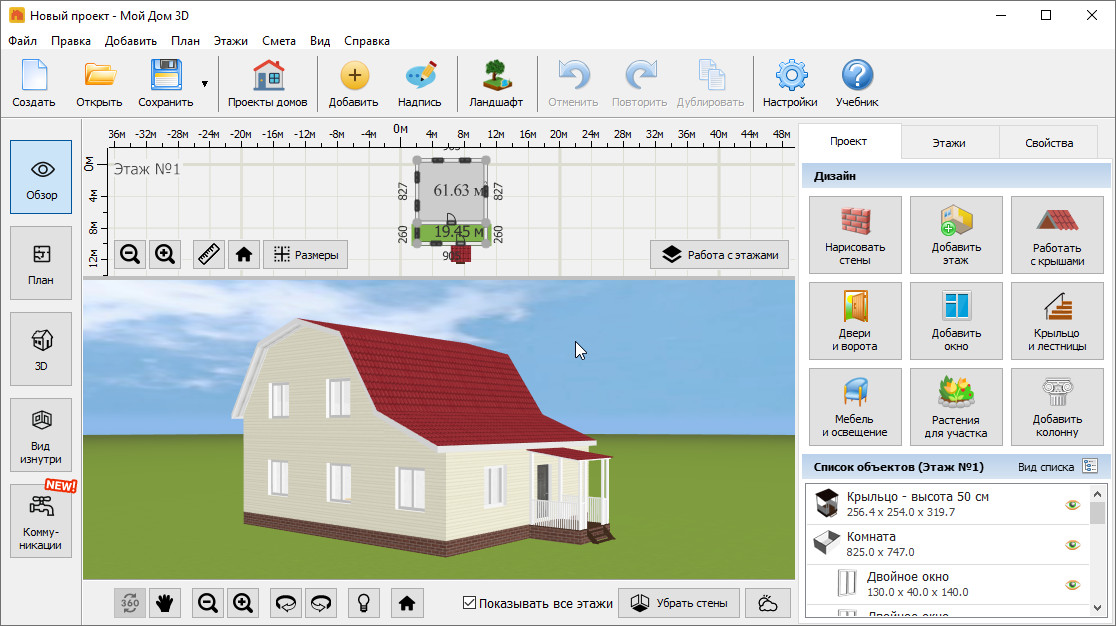This screenshot has width=1116, height=626.
Task: Open House Projects (Проекты домов)
Action: tap(267, 84)
